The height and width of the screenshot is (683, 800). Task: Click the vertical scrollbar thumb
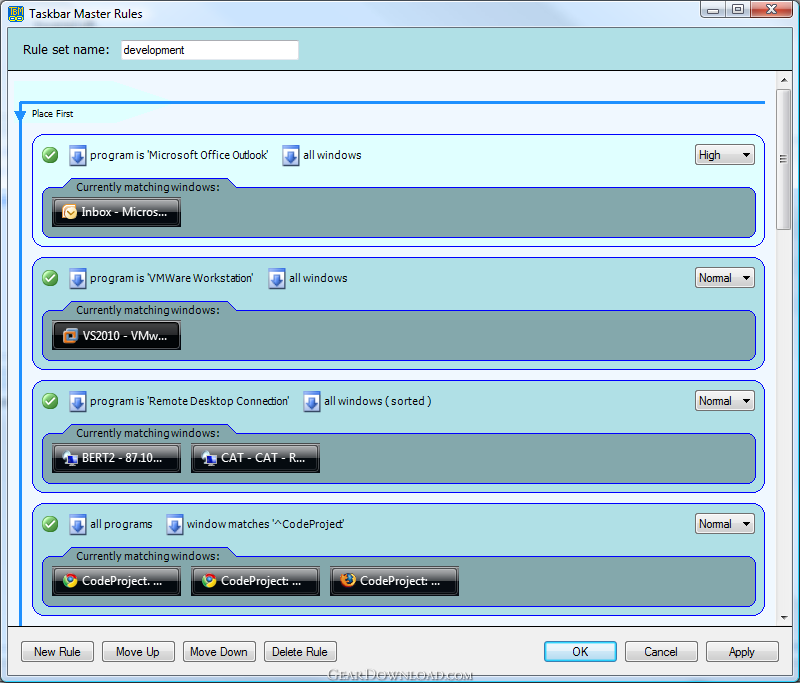pos(783,160)
